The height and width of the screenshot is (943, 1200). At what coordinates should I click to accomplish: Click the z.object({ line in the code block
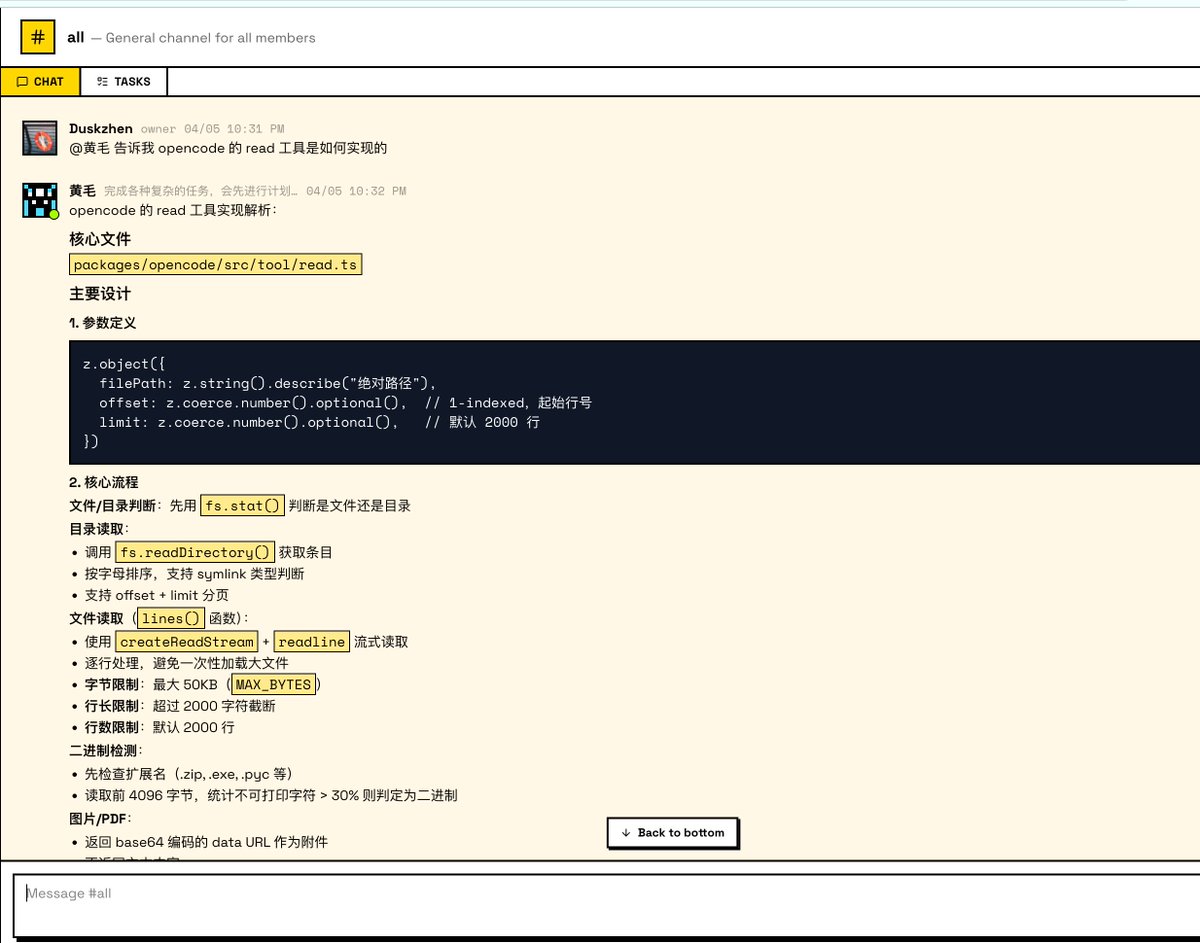[x=124, y=364]
